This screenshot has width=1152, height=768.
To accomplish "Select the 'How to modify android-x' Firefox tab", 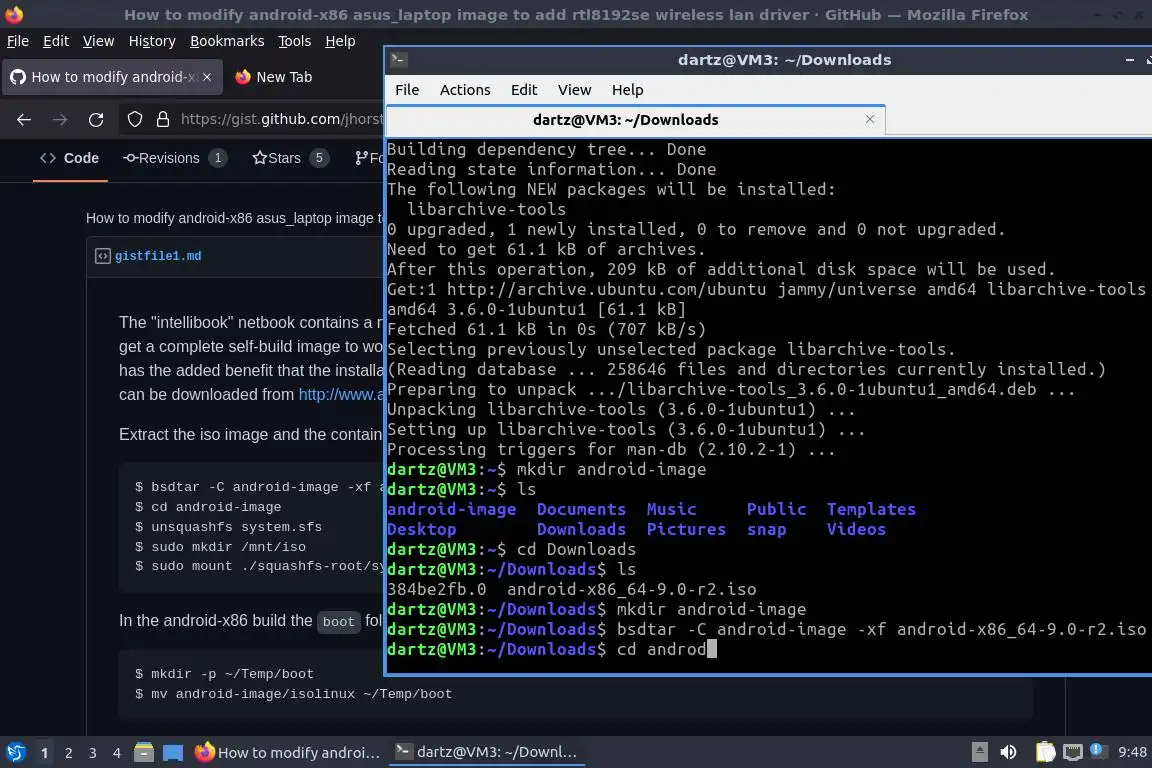I will click(112, 76).
